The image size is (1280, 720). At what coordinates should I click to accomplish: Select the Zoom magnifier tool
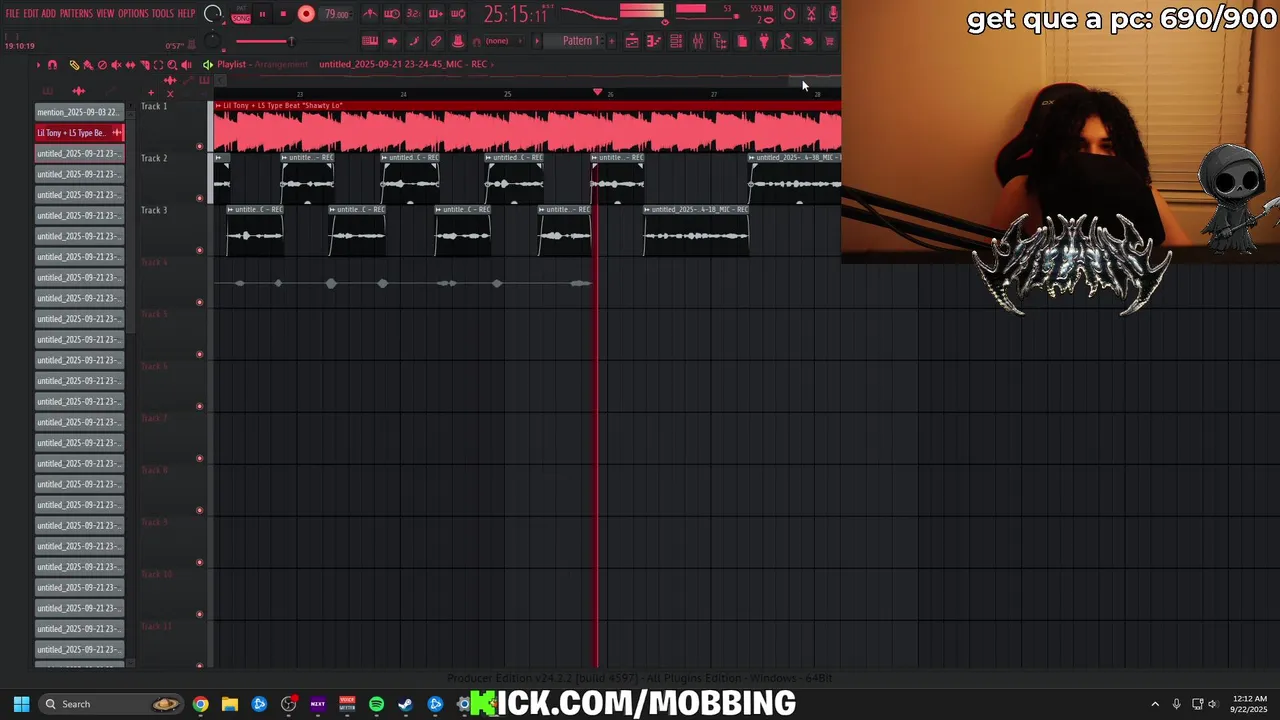[172, 65]
